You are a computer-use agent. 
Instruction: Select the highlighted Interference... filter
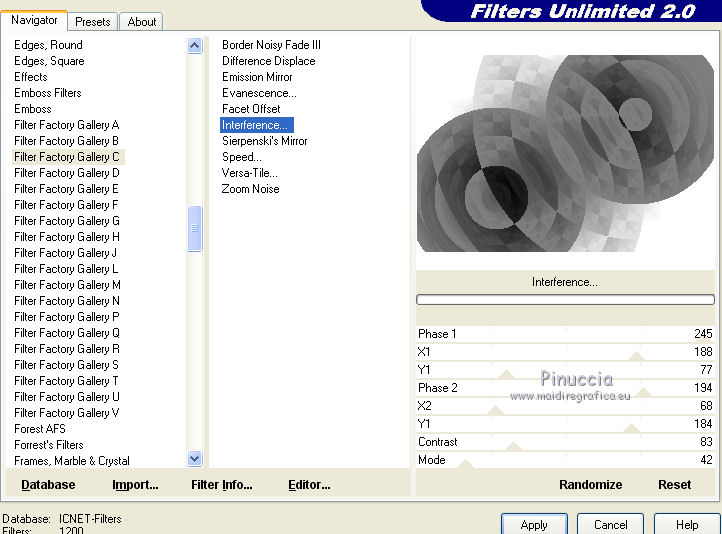(x=256, y=125)
